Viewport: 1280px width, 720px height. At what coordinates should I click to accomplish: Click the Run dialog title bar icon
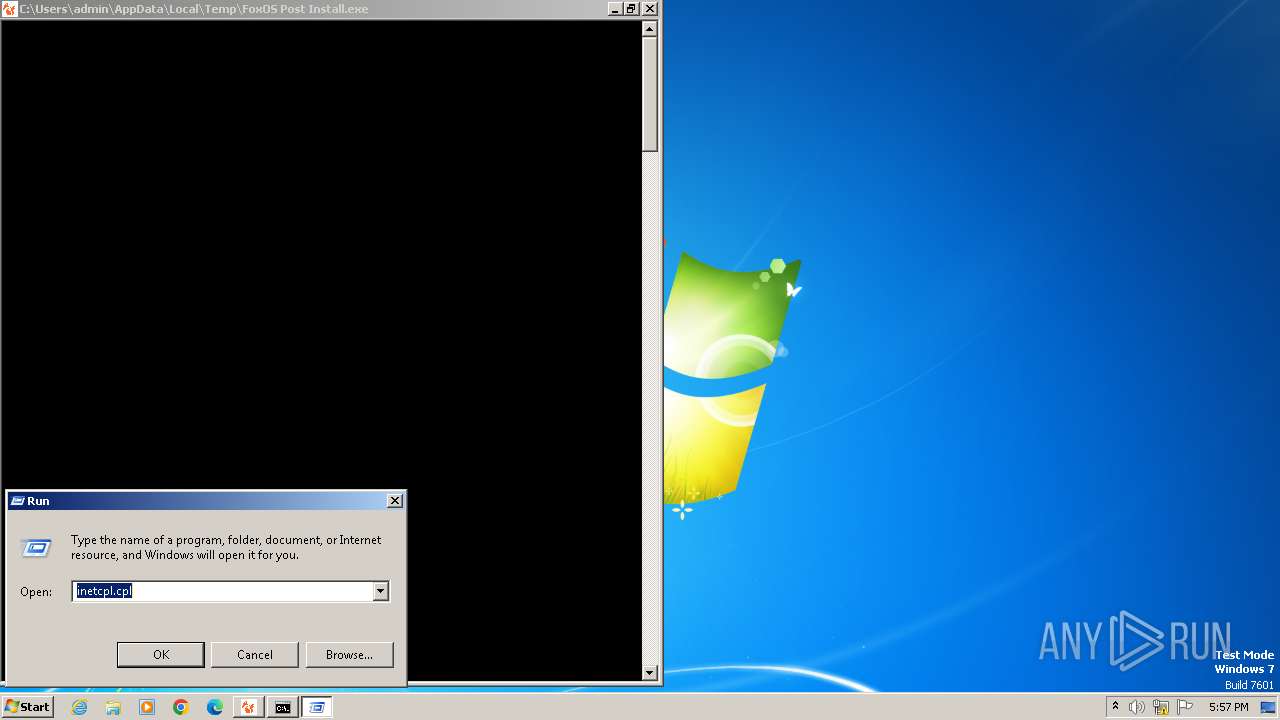coord(17,501)
